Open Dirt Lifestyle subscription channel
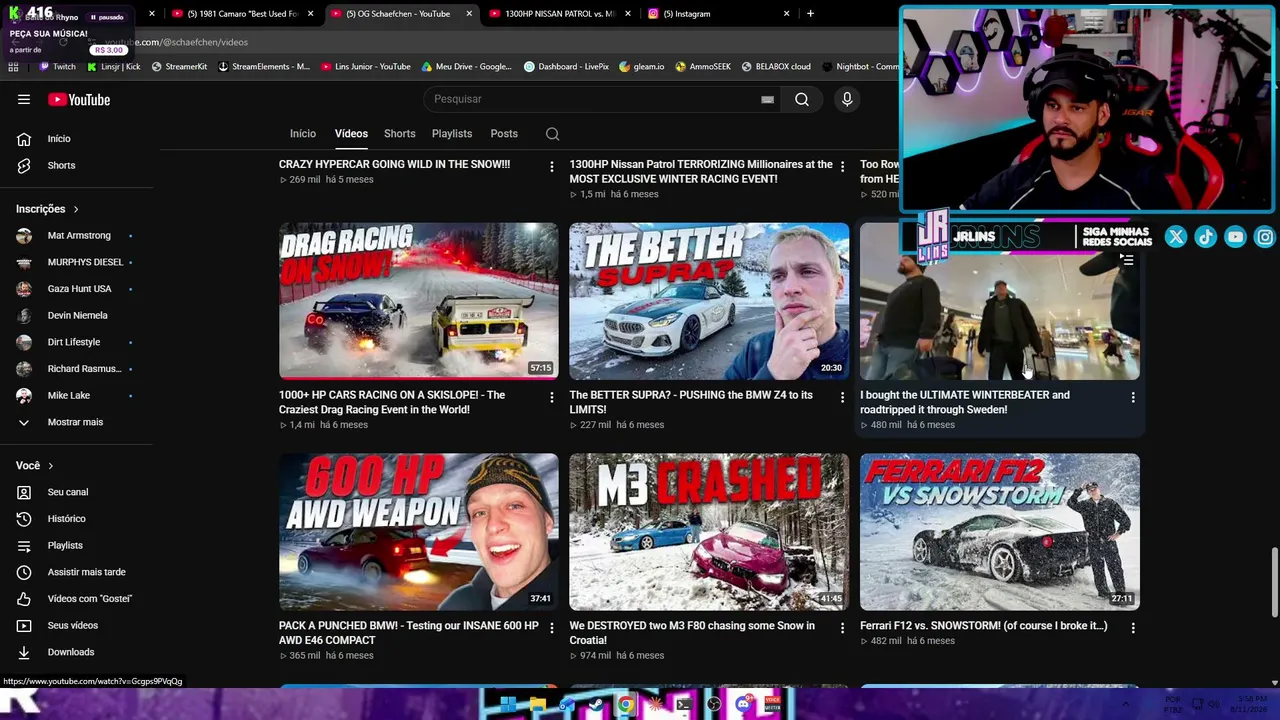This screenshot has width=1280, height=720. 76,342
